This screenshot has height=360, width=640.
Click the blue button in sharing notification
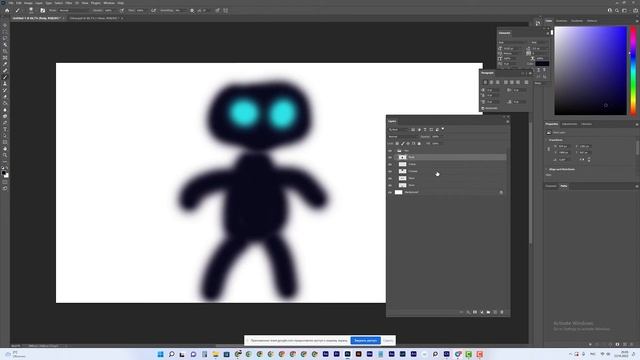pos(365,340)
